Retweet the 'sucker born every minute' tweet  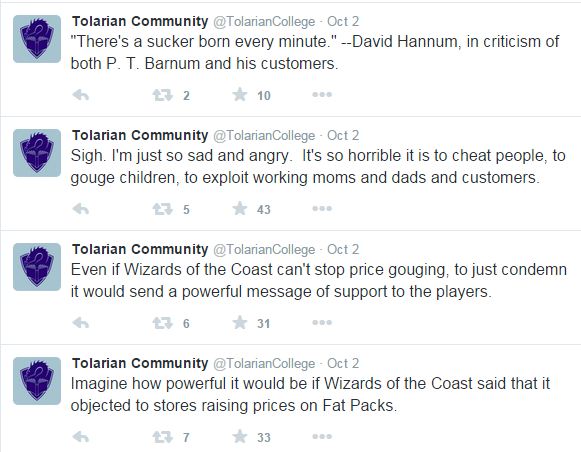coord(162,95)
